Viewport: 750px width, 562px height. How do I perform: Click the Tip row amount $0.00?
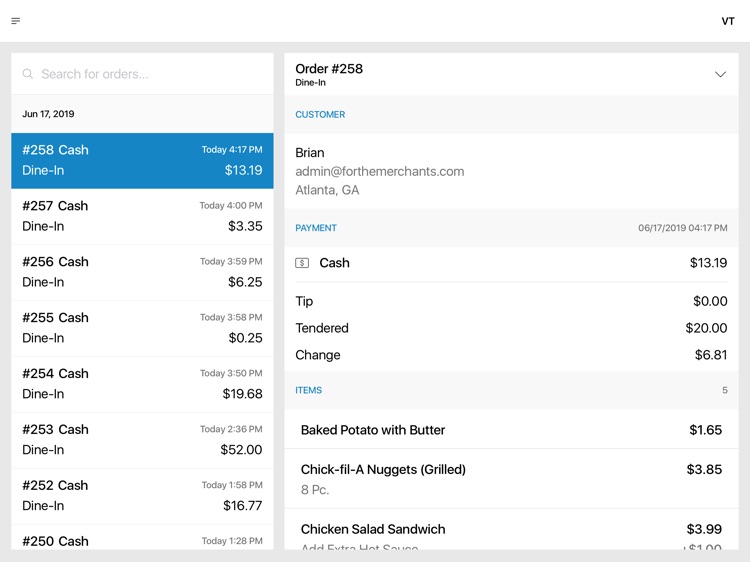point(710,301)
